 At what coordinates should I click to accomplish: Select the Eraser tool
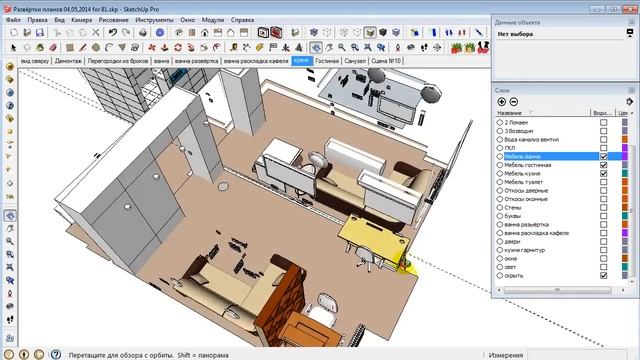pos(53,48)
